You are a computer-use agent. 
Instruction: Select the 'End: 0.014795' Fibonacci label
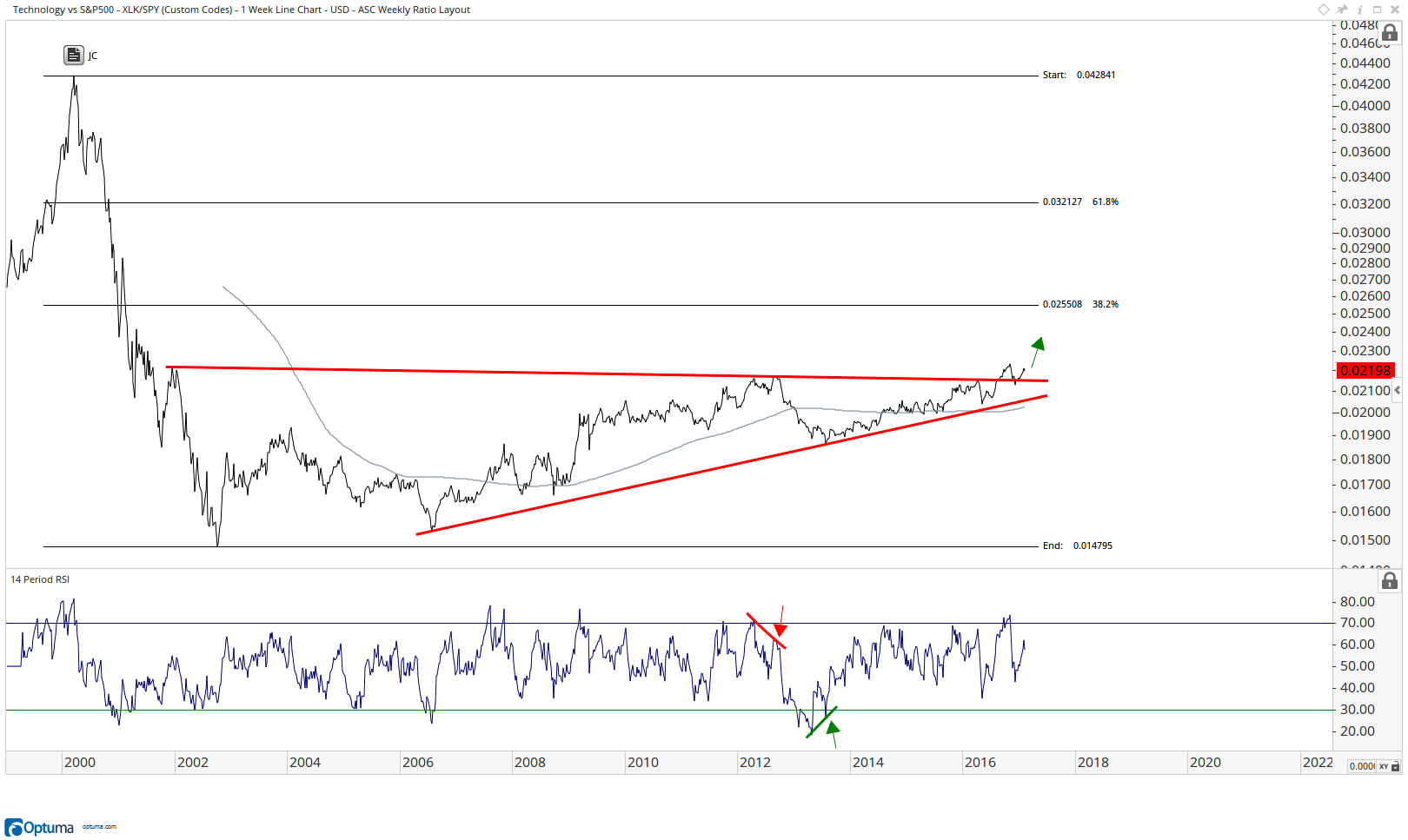(x=1077, y=546)
